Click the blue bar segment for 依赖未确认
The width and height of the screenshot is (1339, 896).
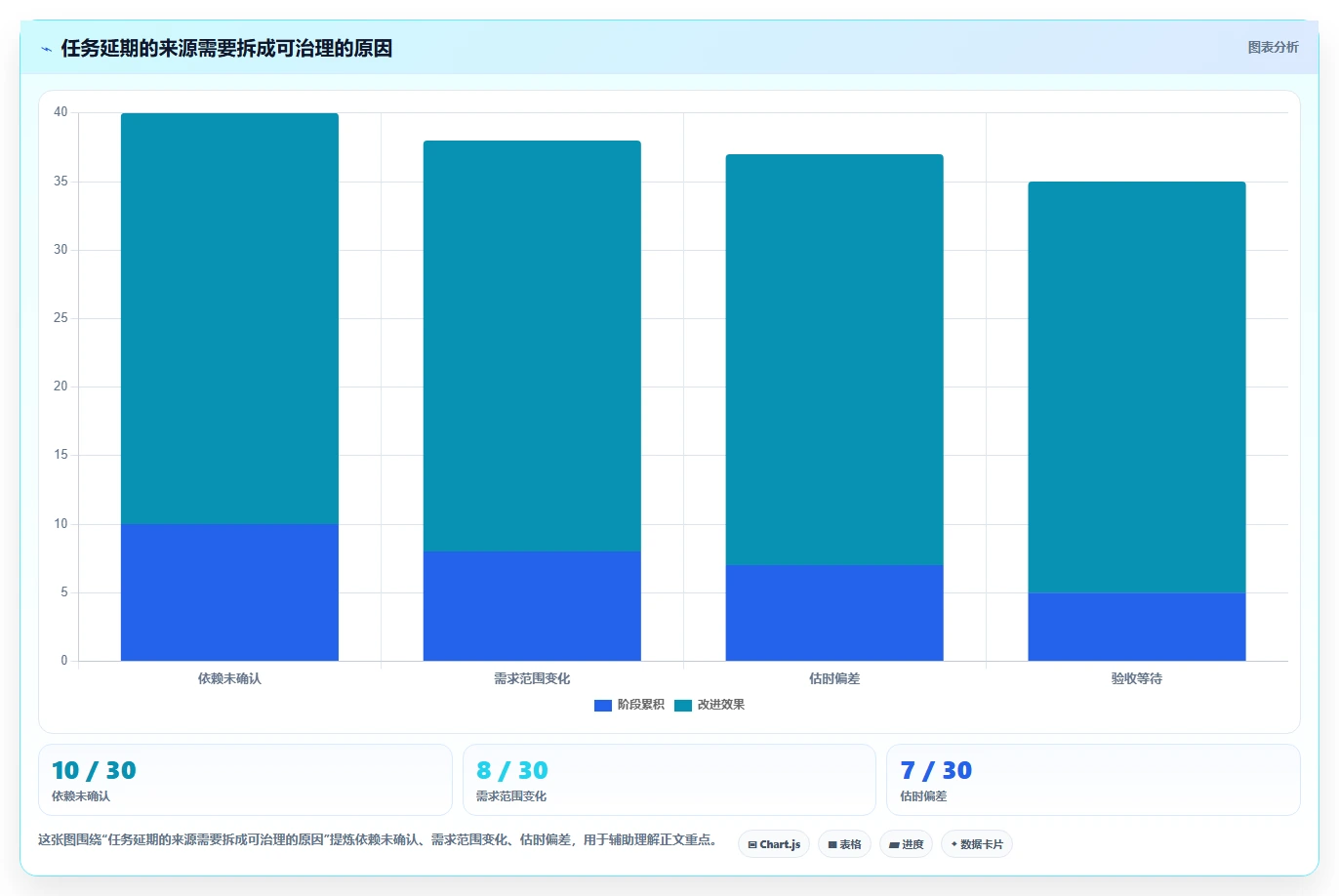229,592
